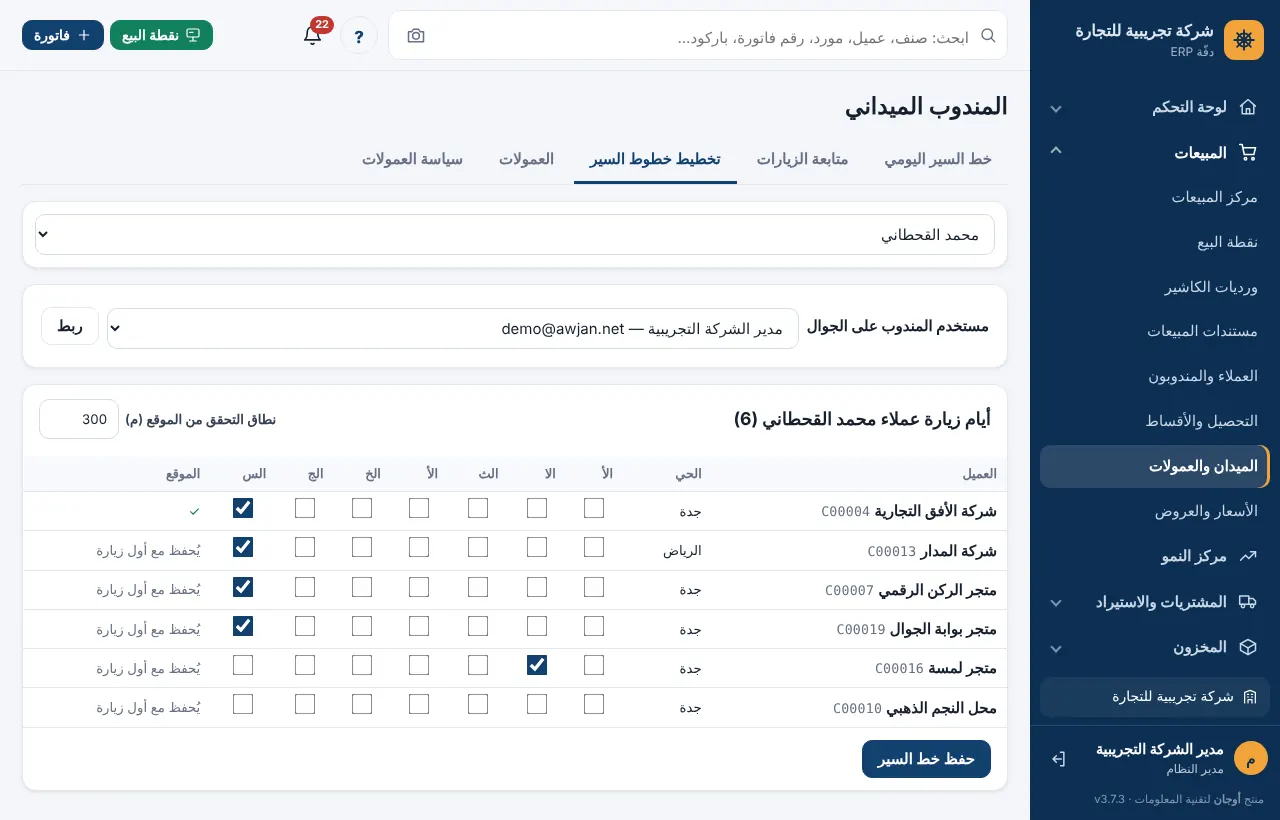Switch to the العمولات tab
This screenshot has width=1280, height=820.
click(527, 160)
